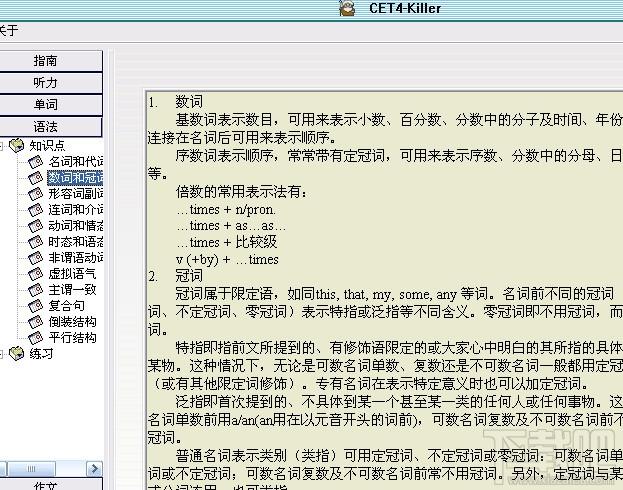
Task: Expand the 练习 tree node
Action: point(1,354)
